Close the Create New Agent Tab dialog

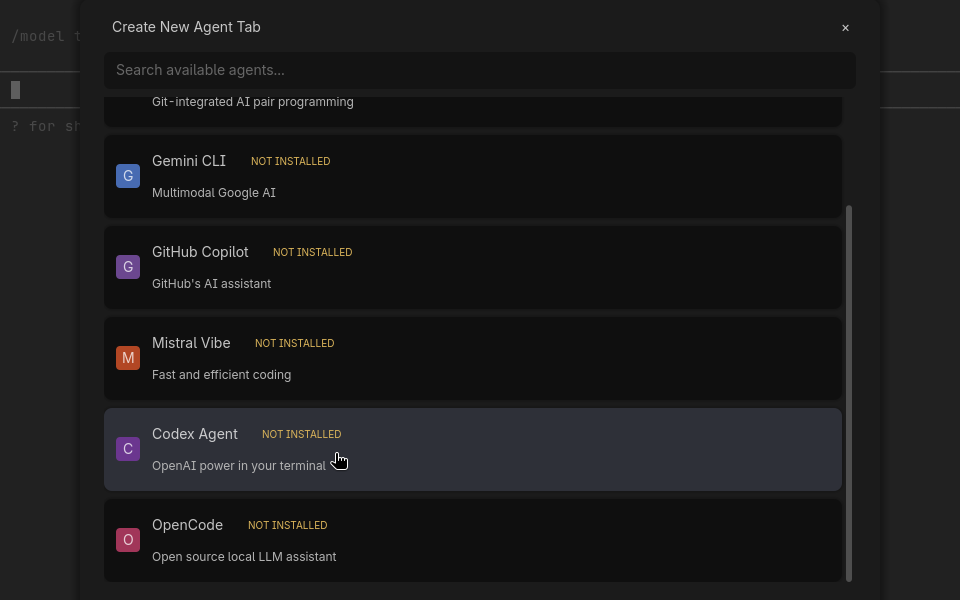(x=845, y=27)
